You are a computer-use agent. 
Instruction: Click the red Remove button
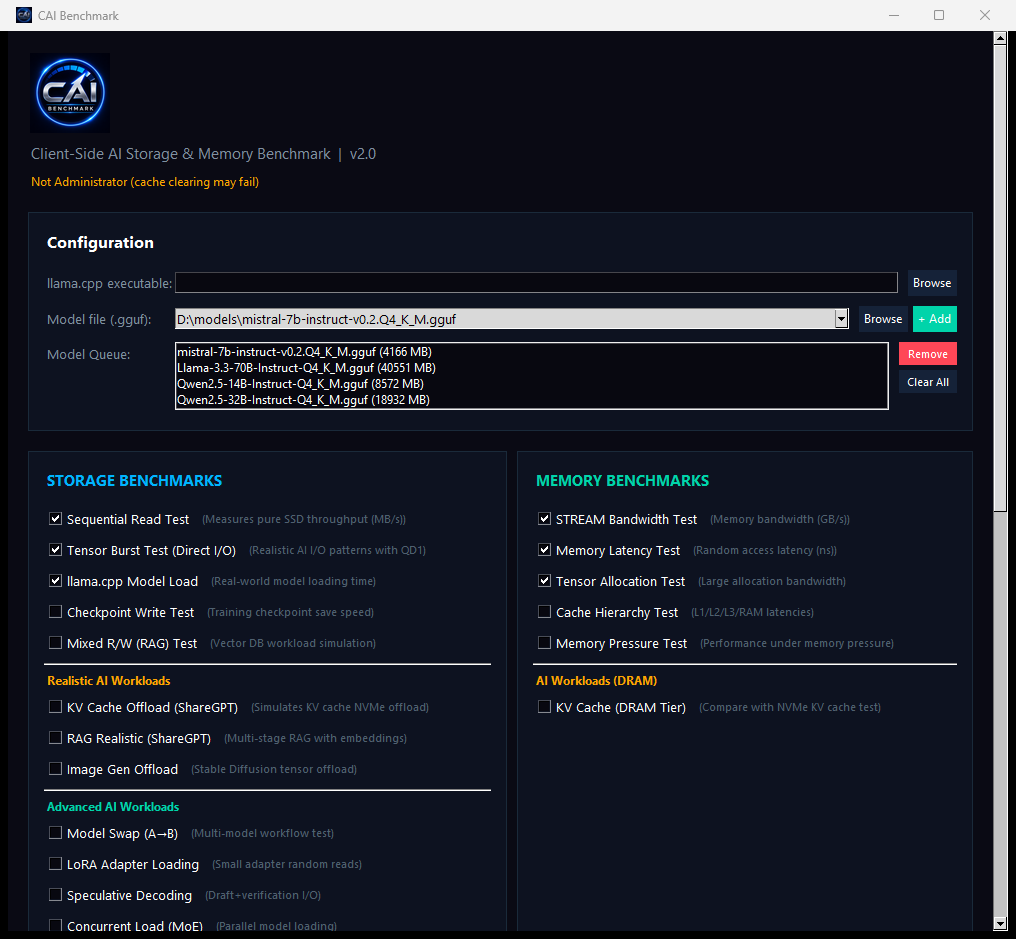pyautogui.click(x=927, y=354)
